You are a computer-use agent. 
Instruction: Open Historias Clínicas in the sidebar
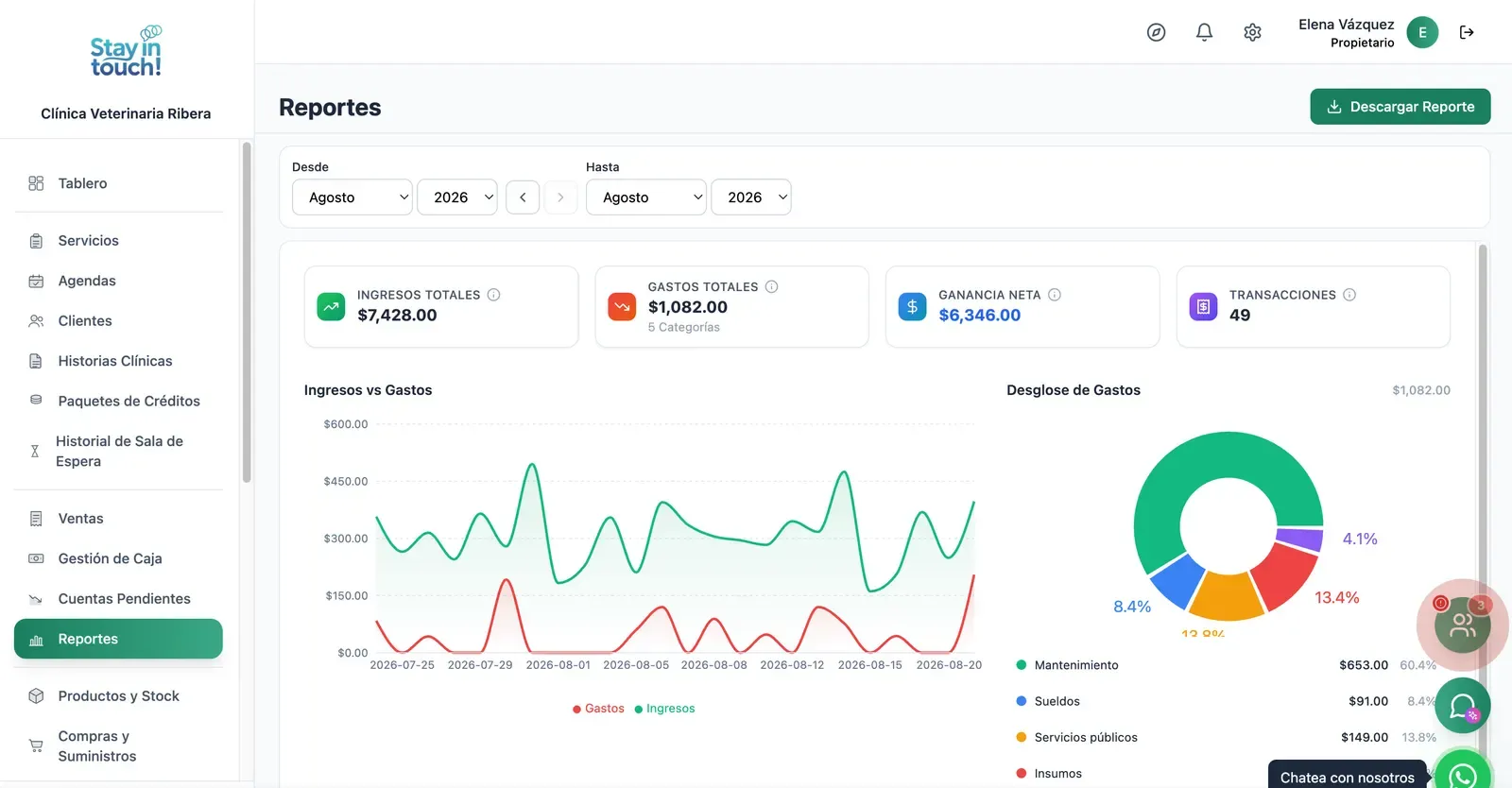[118, 361]
